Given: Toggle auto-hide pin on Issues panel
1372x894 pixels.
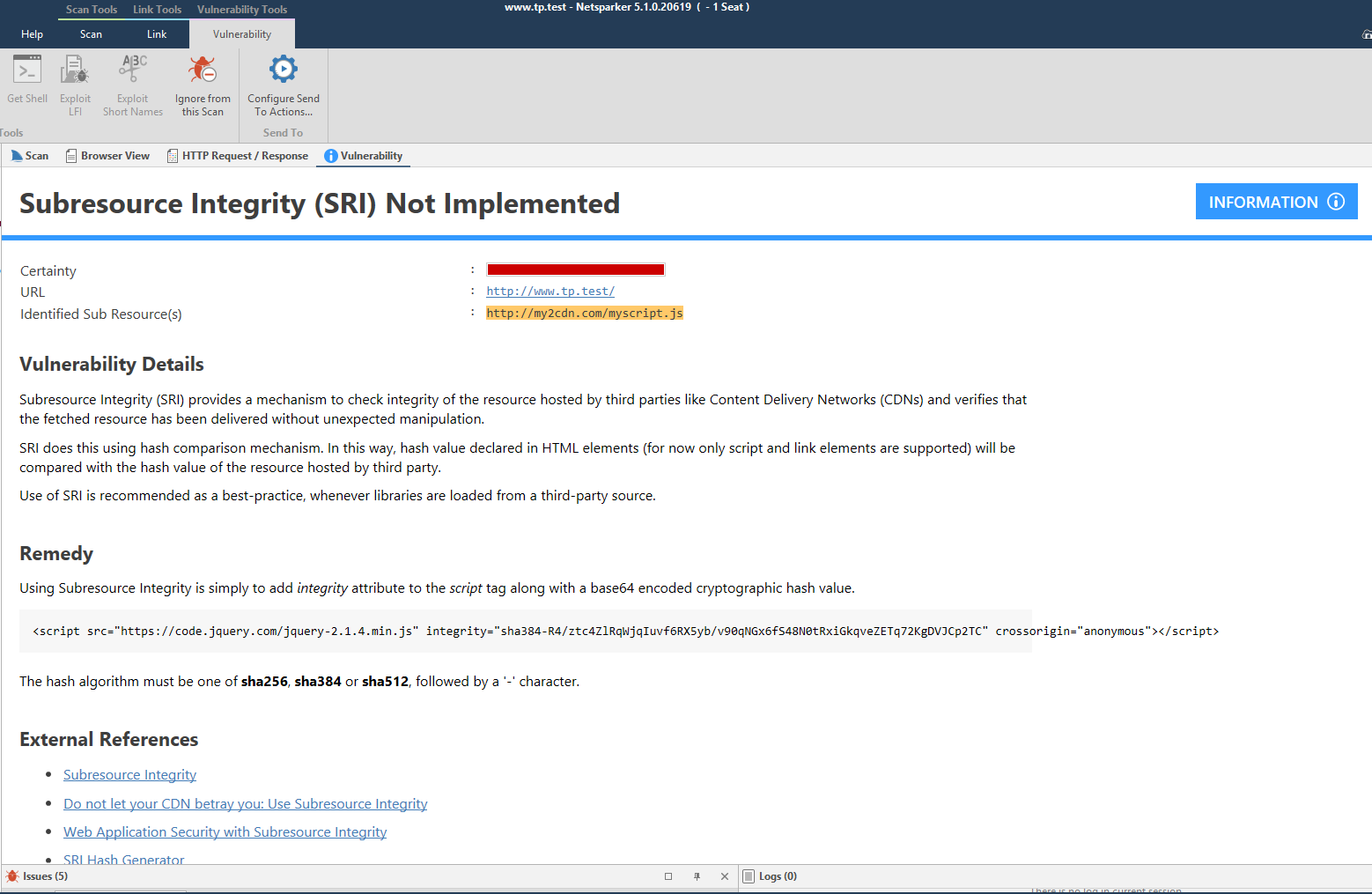Looking at the screenshot, I should [x=697, y=876].
